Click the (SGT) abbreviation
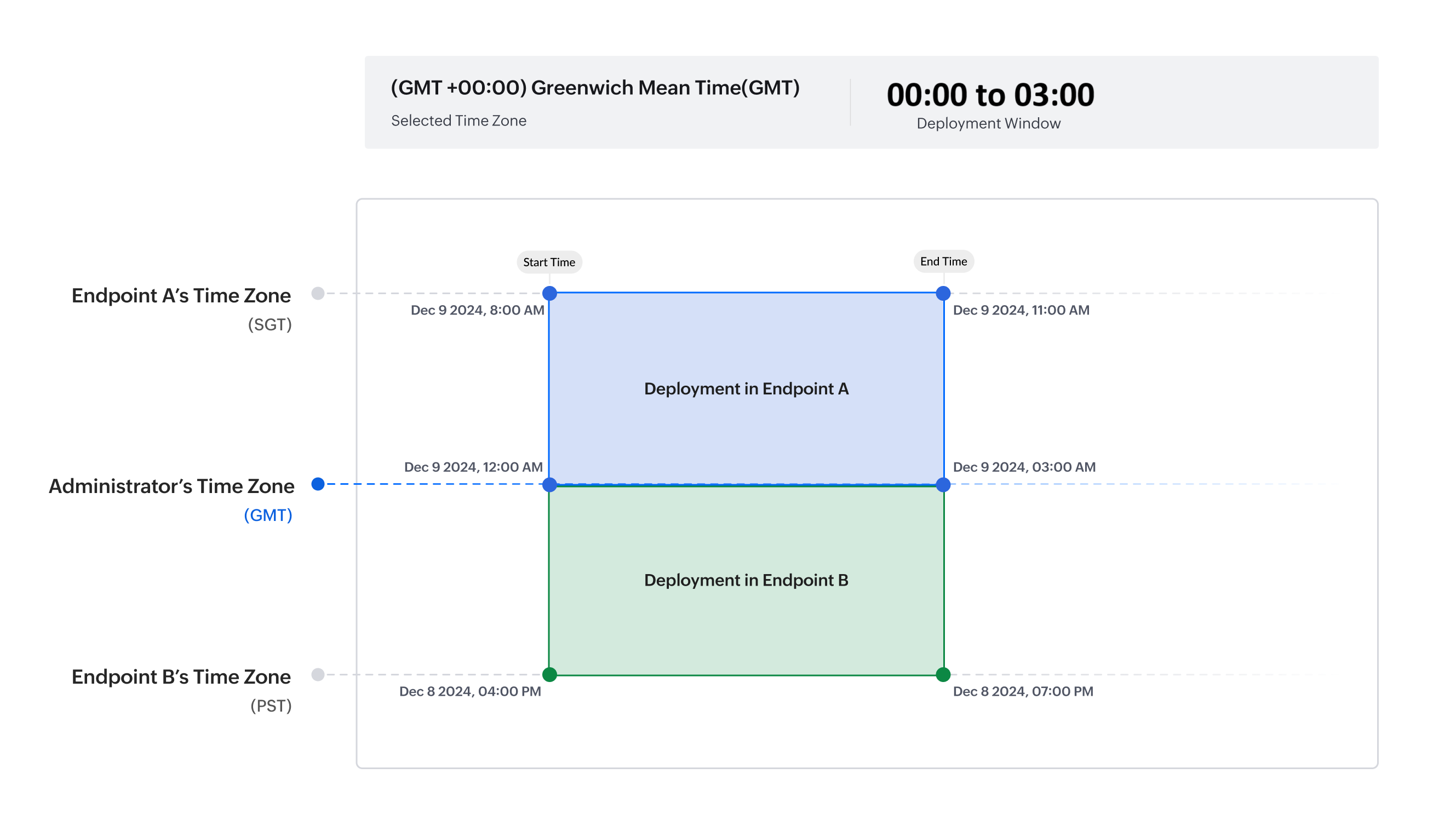Image resolution: width=1456 pixels, height=825 pixels. click(x=270, y=325)
